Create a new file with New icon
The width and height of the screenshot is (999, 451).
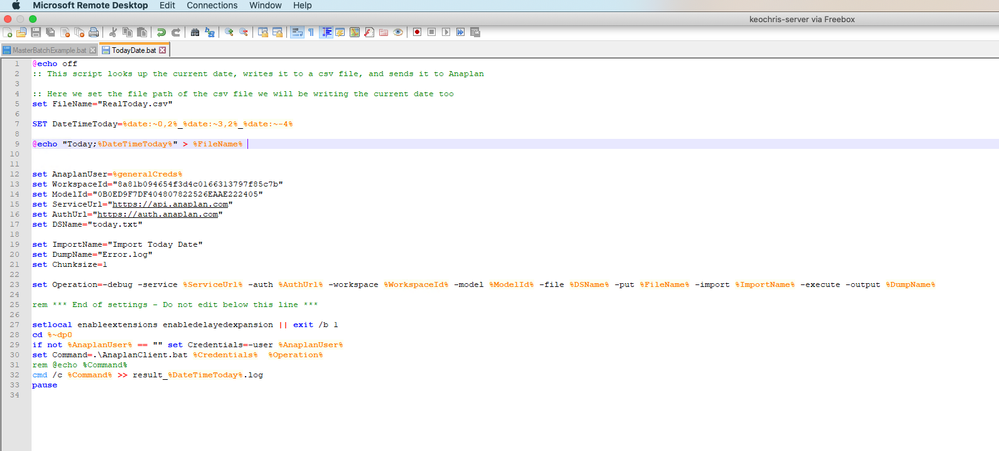click(7, 32)
